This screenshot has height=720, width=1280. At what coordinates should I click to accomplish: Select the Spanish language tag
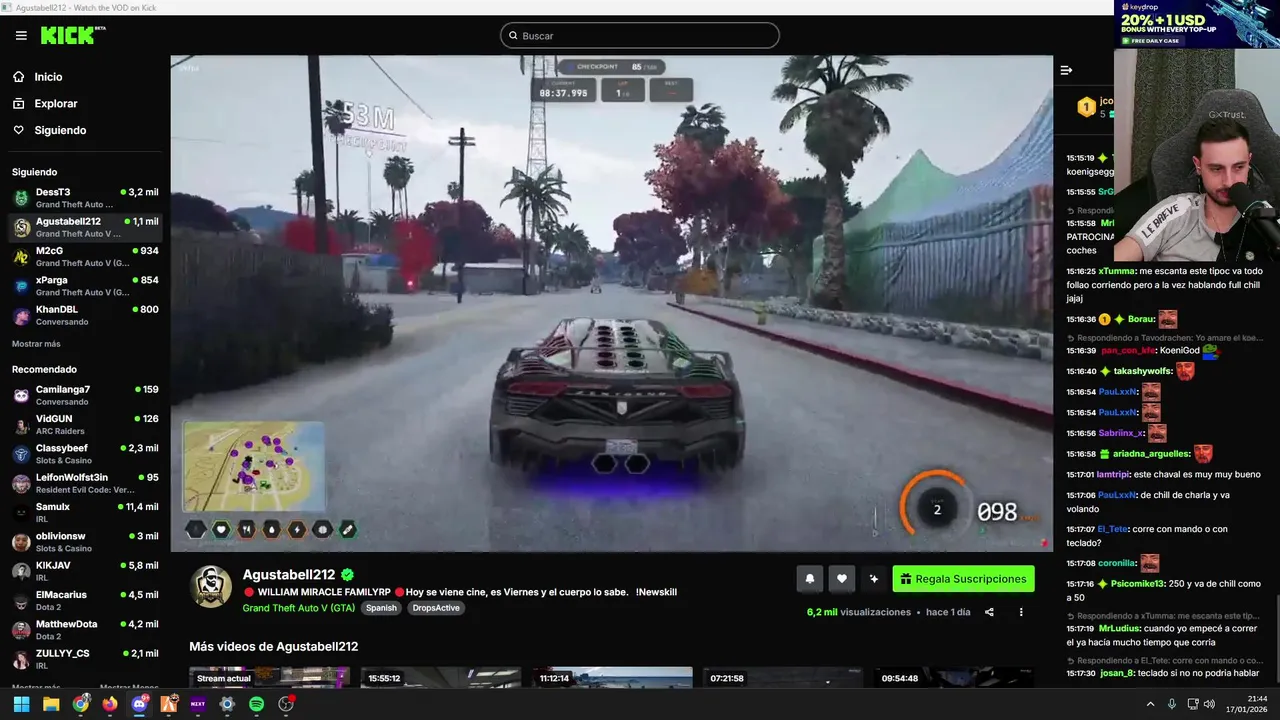click(381, 608)
